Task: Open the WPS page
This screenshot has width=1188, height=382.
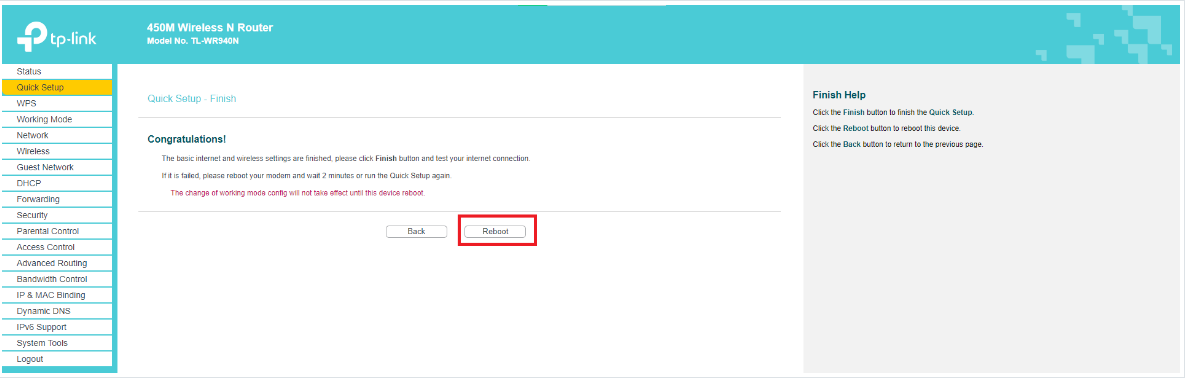Action: 57,103
